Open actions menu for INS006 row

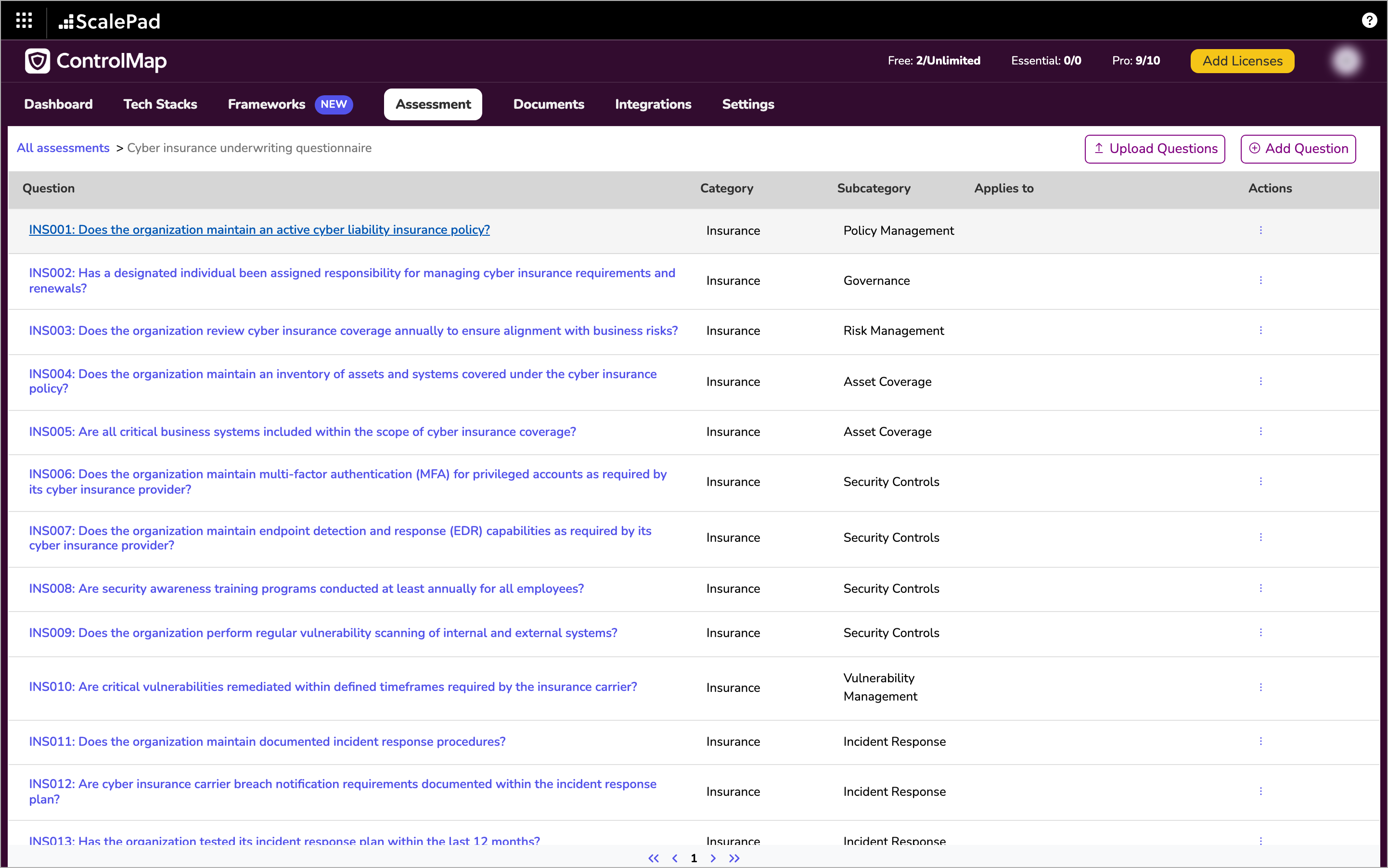[x=1260, y=481]
